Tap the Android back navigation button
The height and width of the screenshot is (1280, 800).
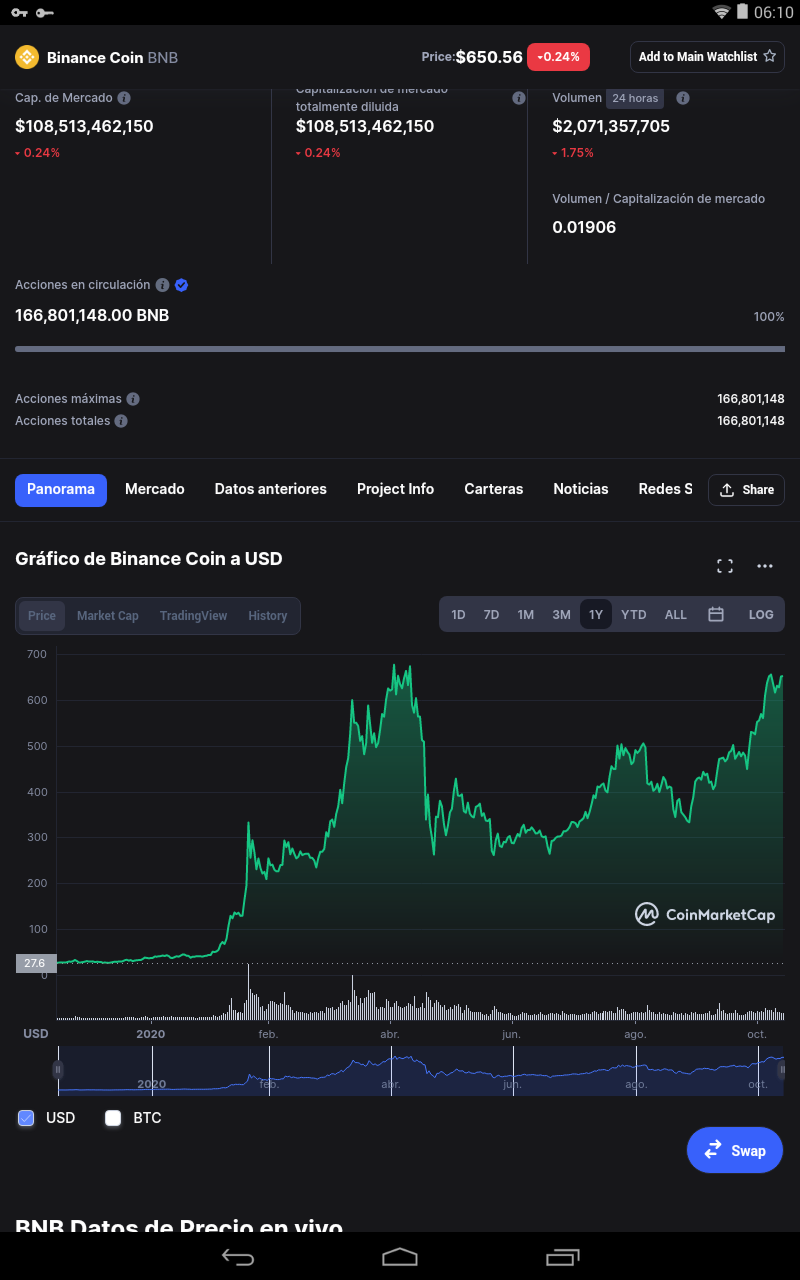click(238, 1256)
